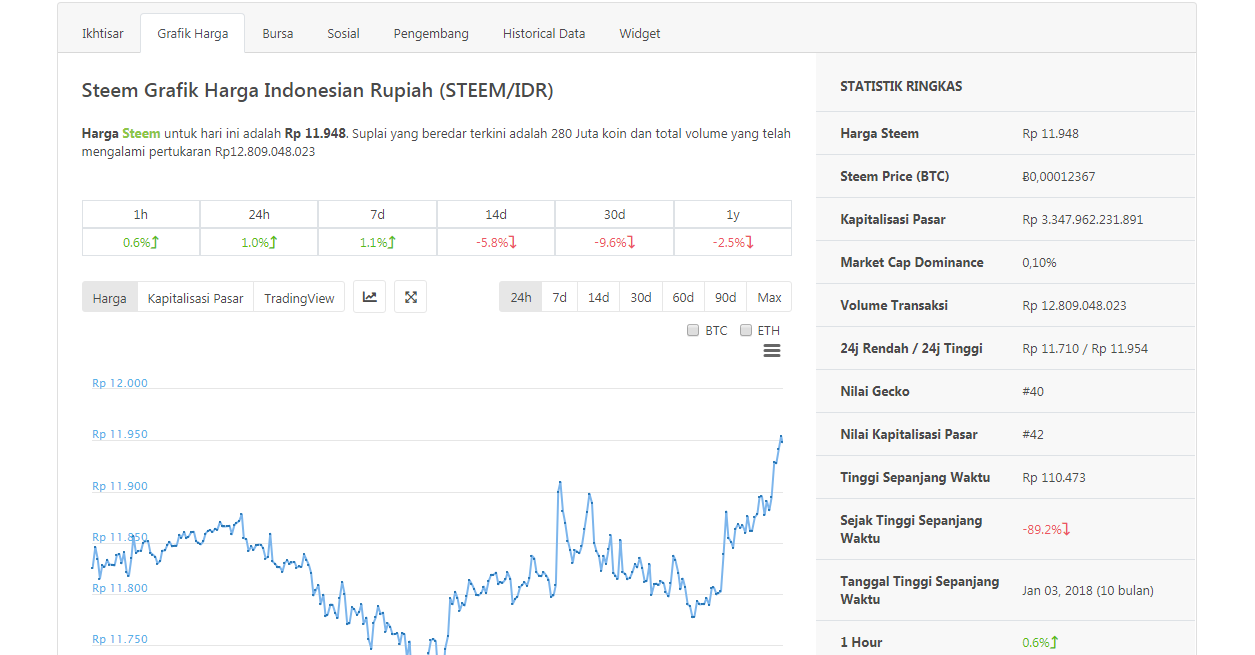Click the -89.2% since all-time high value
1255x655 pixels.
click(1047, 529)
